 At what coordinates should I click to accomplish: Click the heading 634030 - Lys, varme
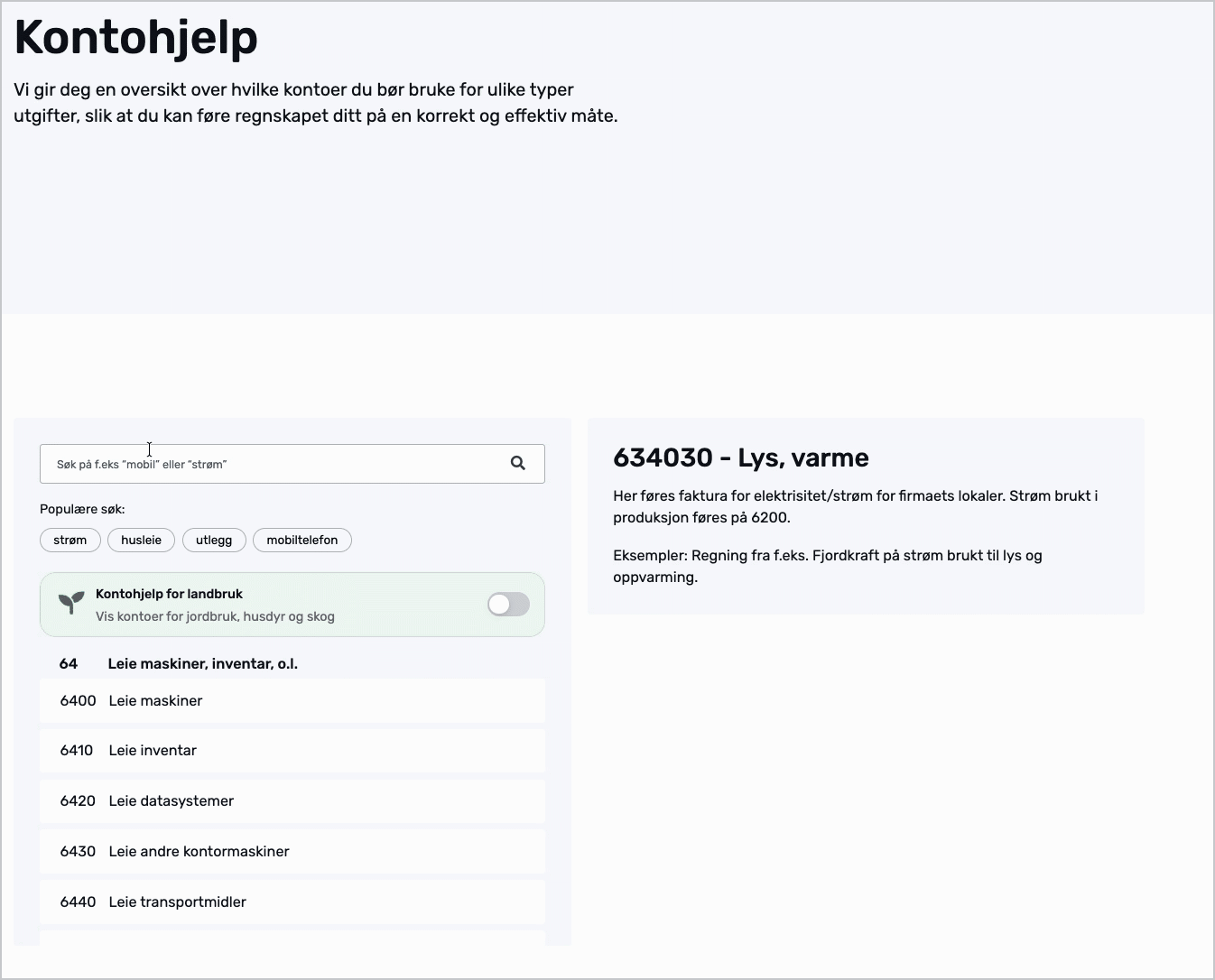(x=741, y=458)
